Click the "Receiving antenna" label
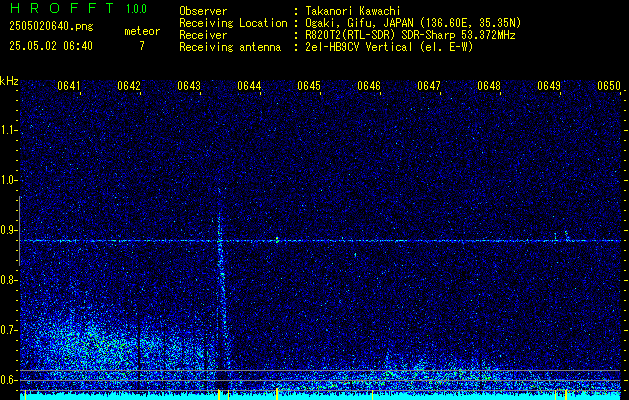 (x=230, y=47)
